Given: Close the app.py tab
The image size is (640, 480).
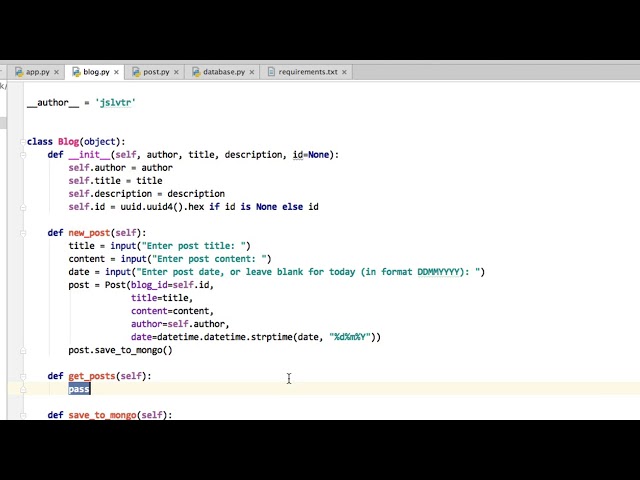Looking at the screenshot, I should (56, 72).
